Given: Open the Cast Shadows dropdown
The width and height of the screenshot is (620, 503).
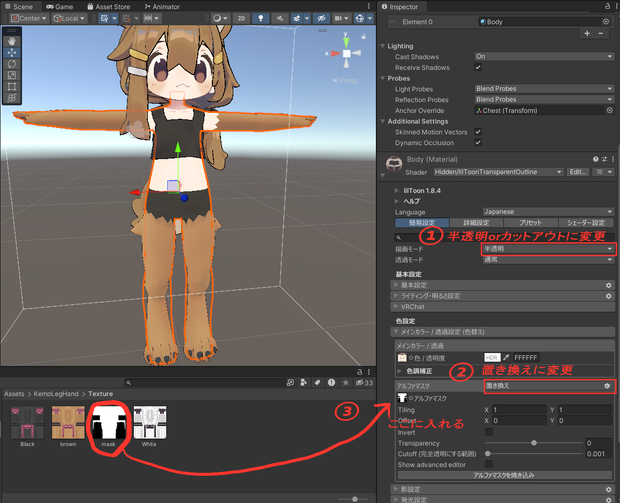Looking at the screenshot, I should [x=544, y=57].
